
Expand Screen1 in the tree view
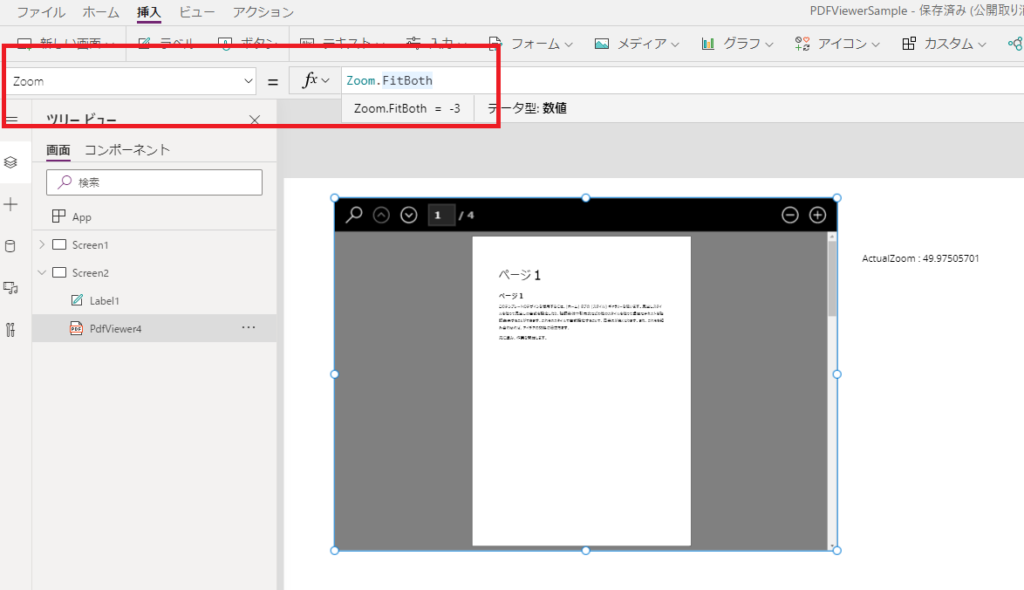(42, 244)
